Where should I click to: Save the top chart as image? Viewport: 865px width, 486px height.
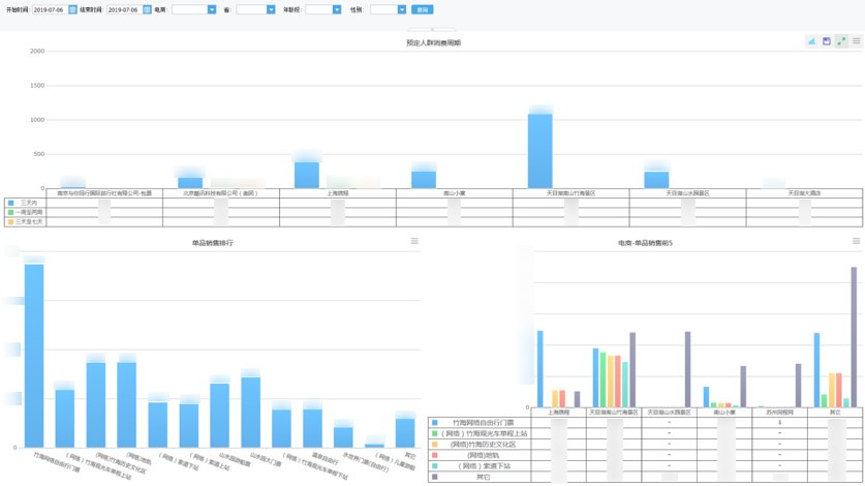click(826, 41)
